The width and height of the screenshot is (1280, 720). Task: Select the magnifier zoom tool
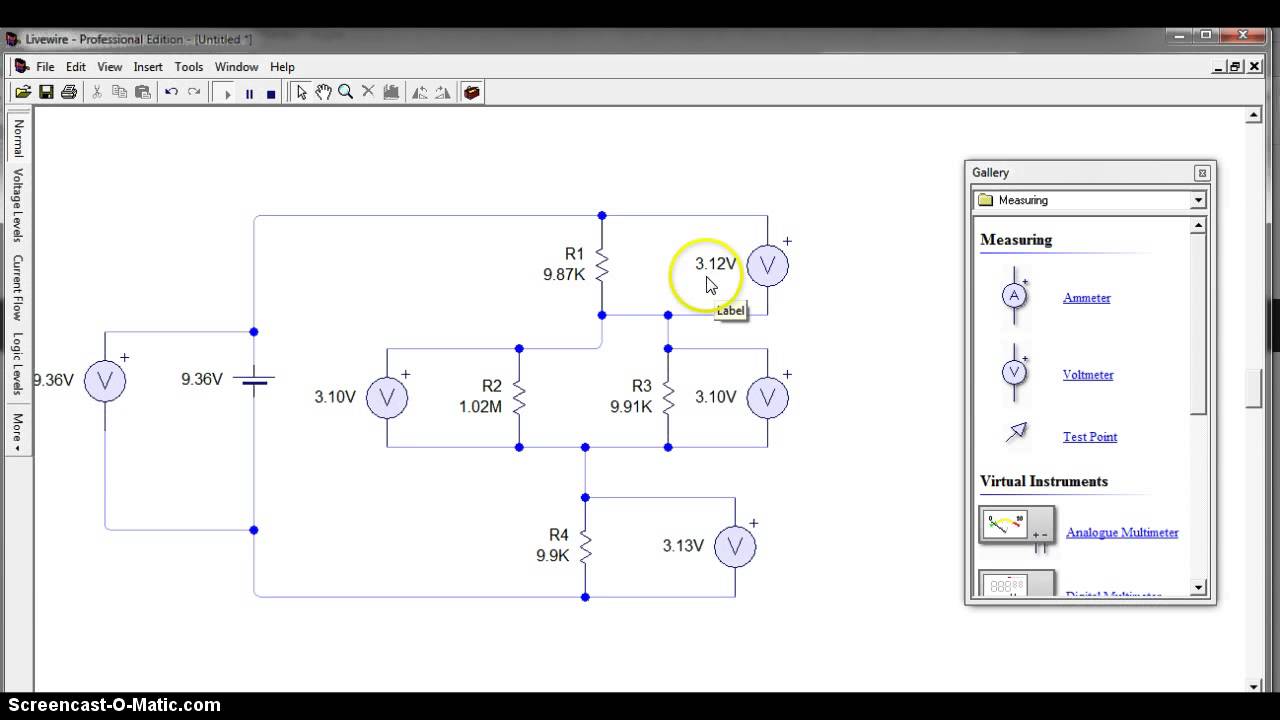[x=346, y=92]
